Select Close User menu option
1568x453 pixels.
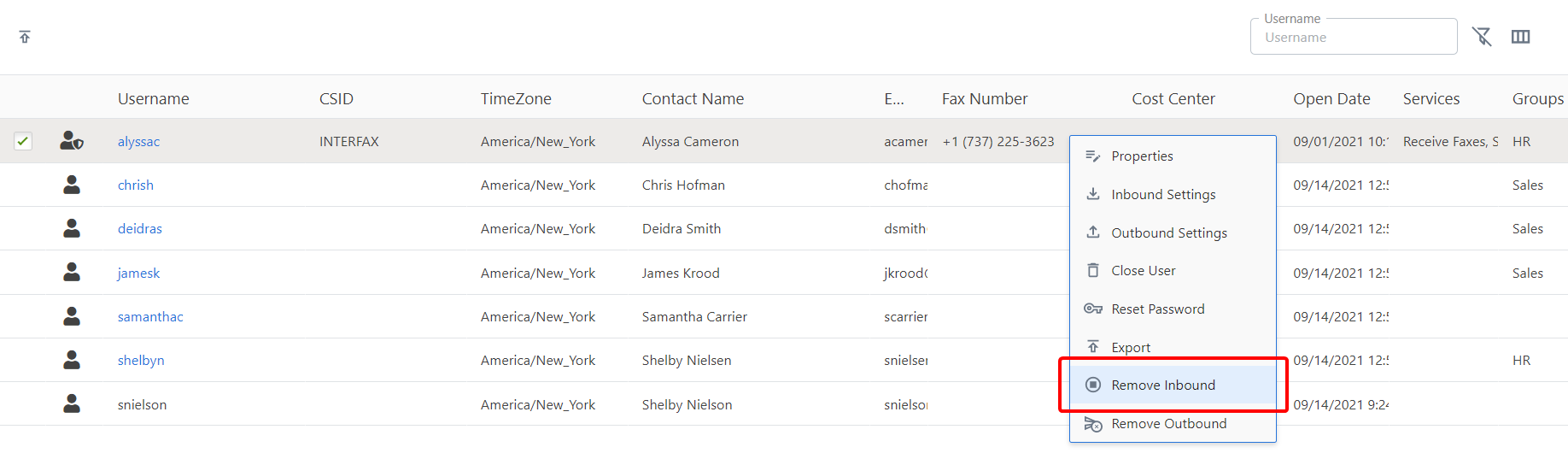click(1143, 271)
